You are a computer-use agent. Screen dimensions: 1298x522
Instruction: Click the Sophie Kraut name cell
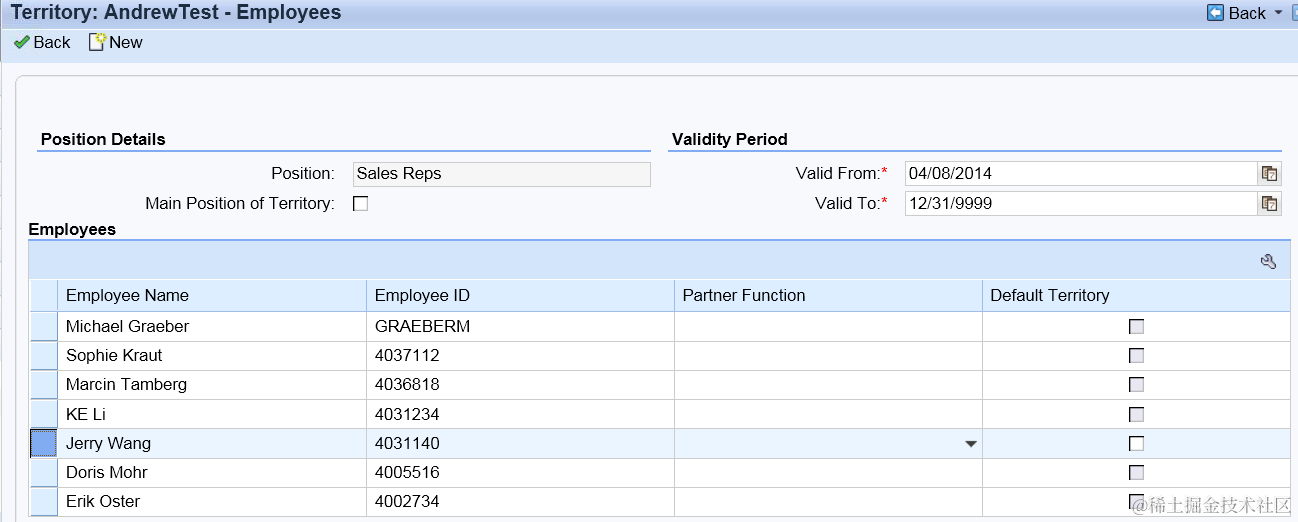pos(212,355)
